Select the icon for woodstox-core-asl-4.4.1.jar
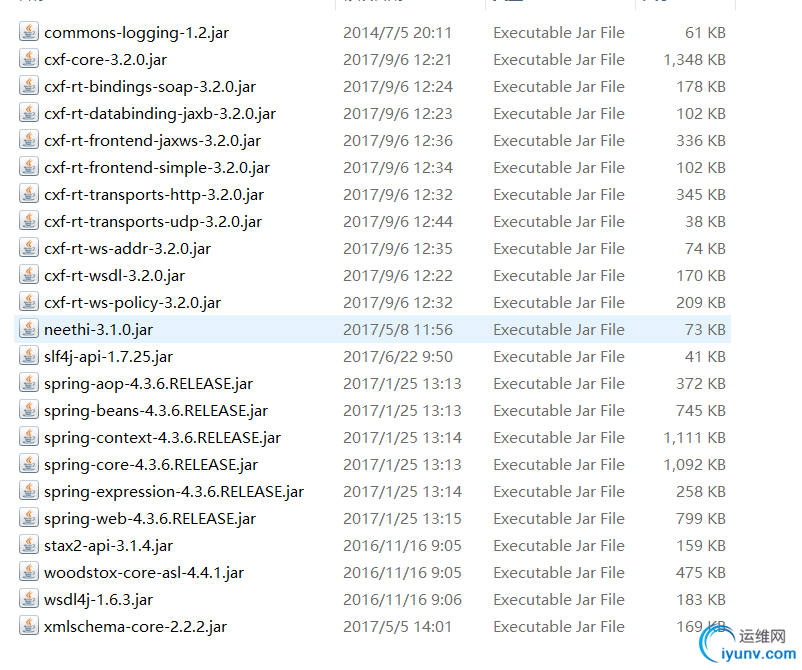The width and height of the screenshot is (802, 670). 29,572
